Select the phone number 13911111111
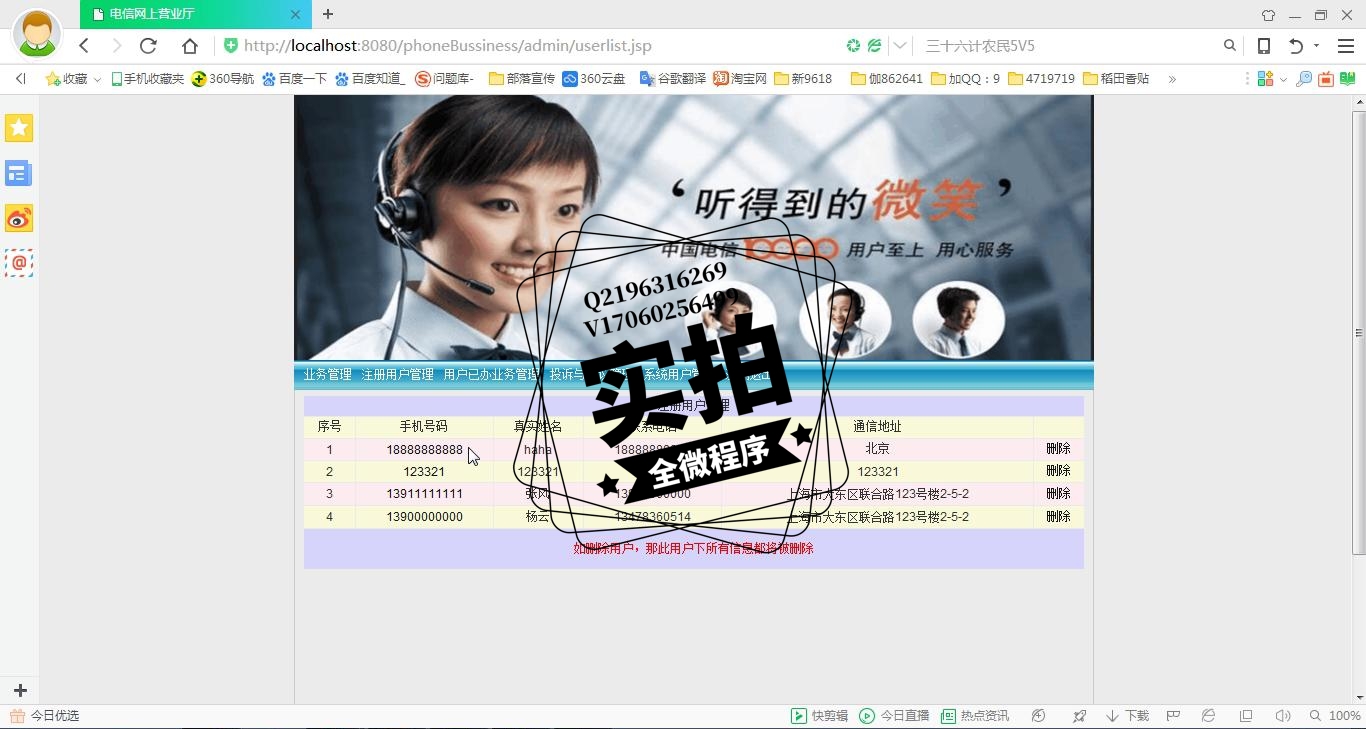 tap(424, 495)
